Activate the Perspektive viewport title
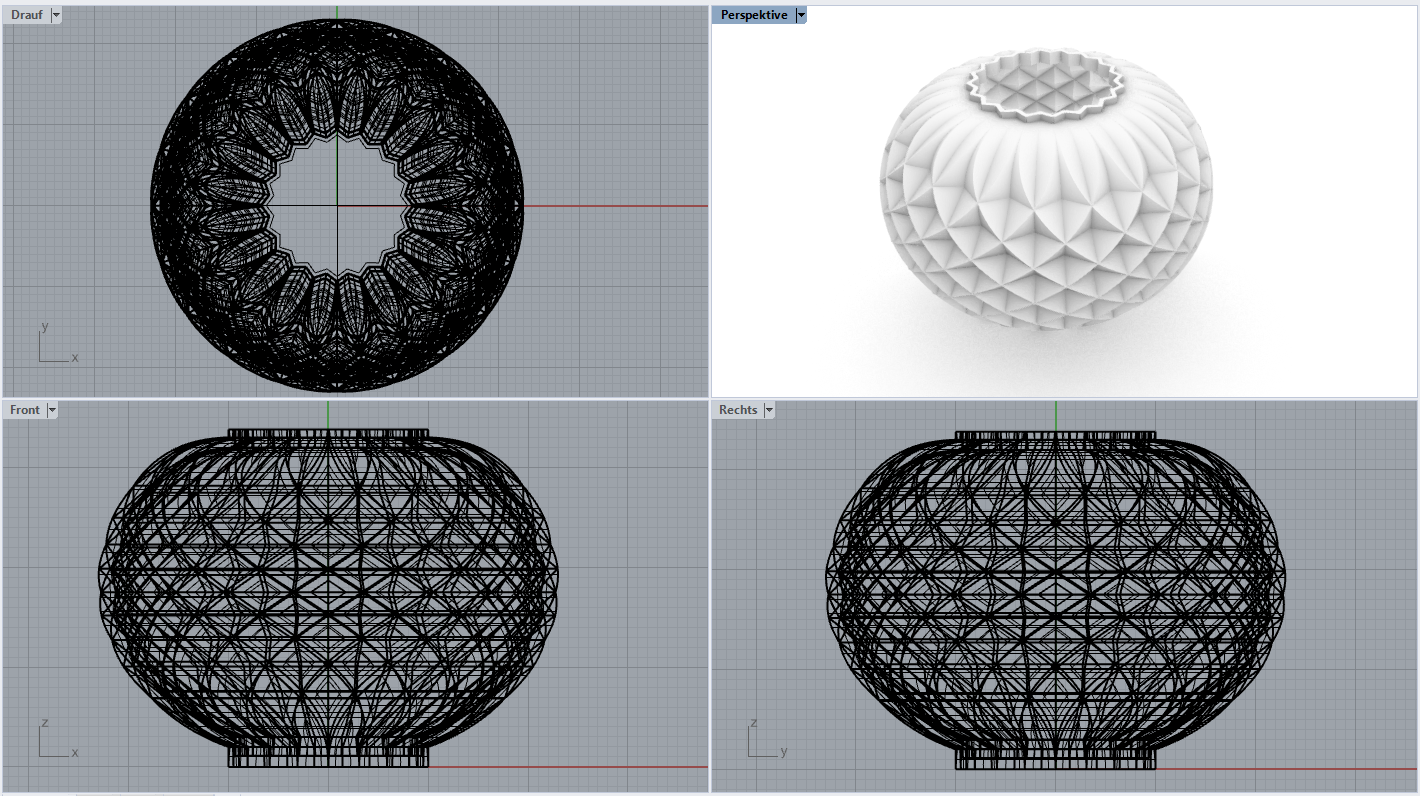The width and height of the screenshot is (1420, 796). (753, 15)
